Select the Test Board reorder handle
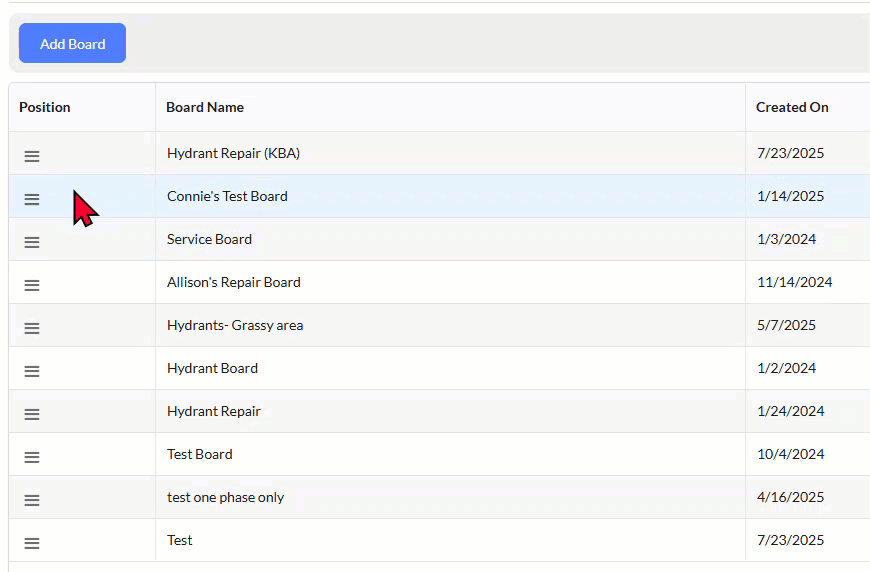Screen dimensions: 870x572 click(x=32, y=457)
